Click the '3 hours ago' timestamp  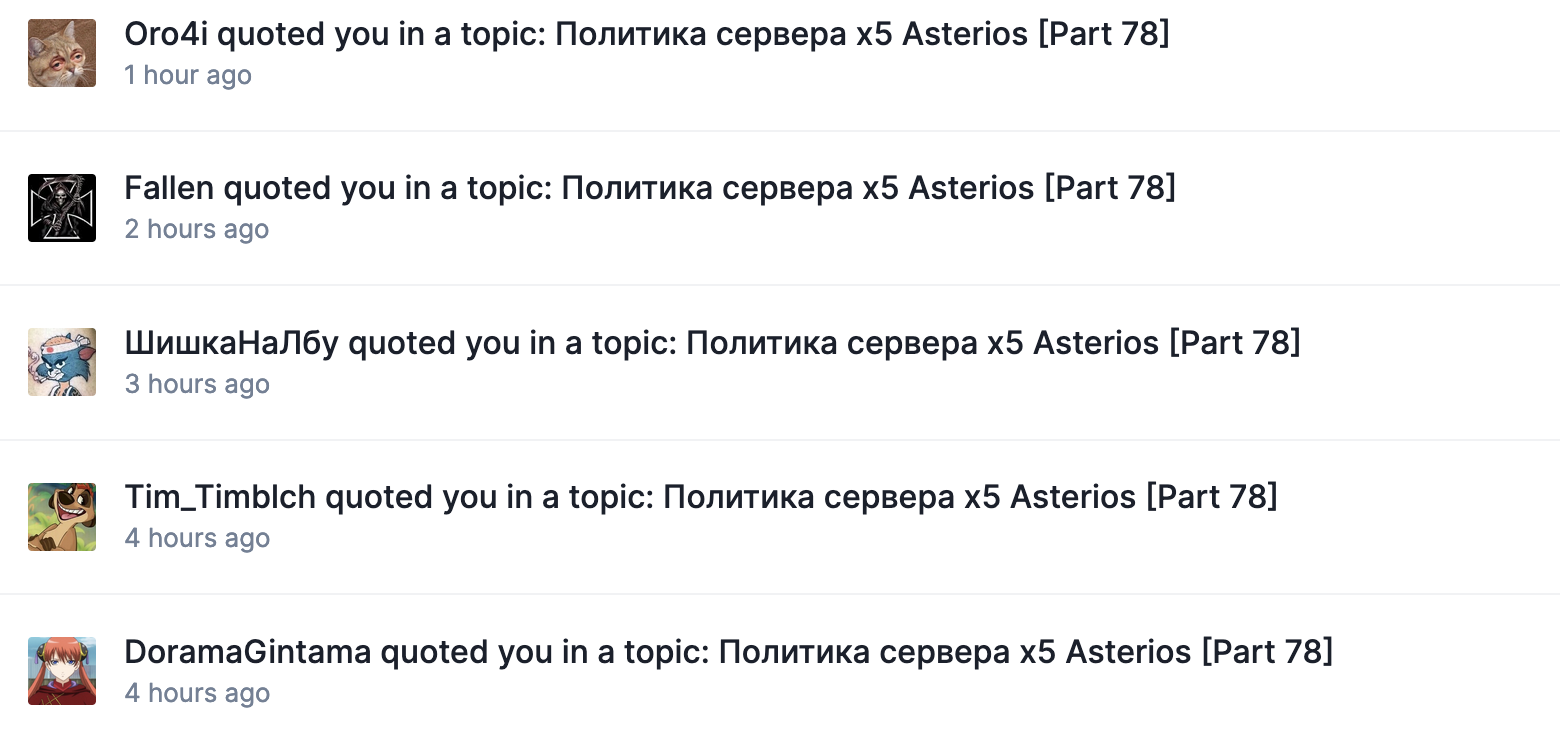point(197,384)
